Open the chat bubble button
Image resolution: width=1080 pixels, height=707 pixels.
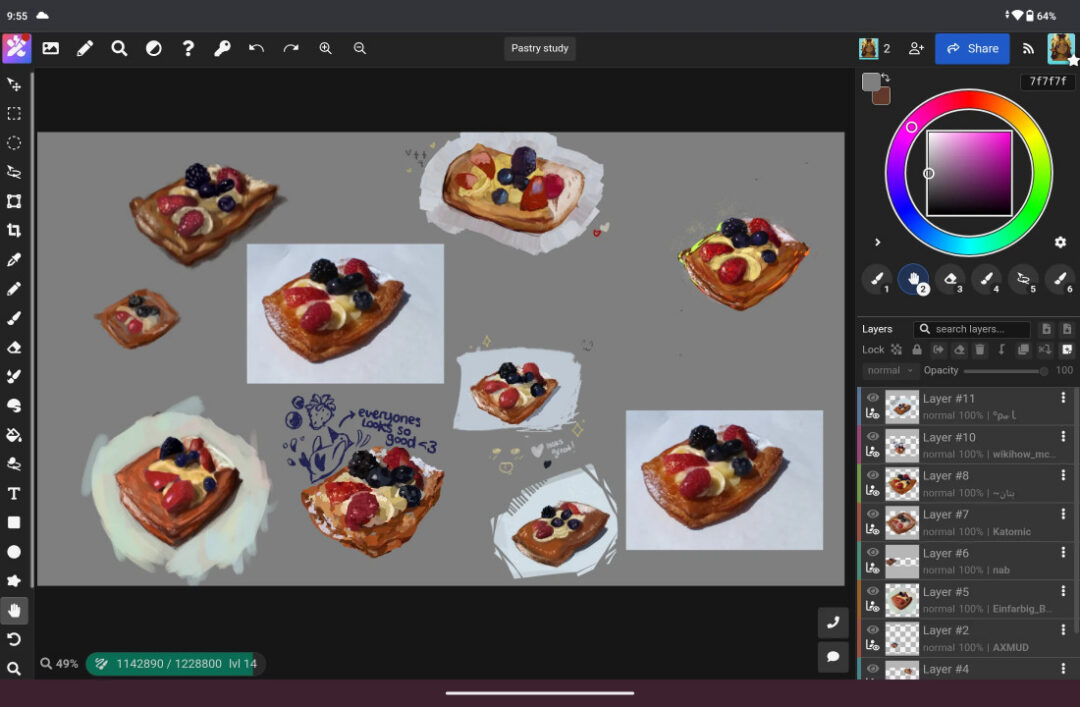[833, 656]
